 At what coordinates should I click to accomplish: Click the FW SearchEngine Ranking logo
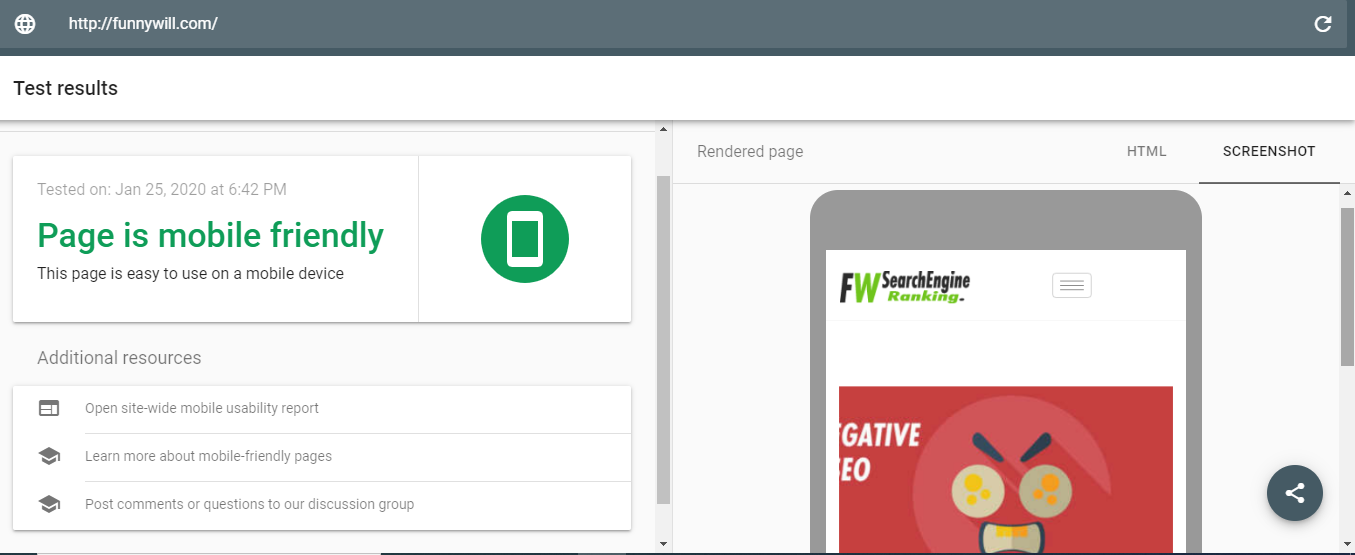905,286
